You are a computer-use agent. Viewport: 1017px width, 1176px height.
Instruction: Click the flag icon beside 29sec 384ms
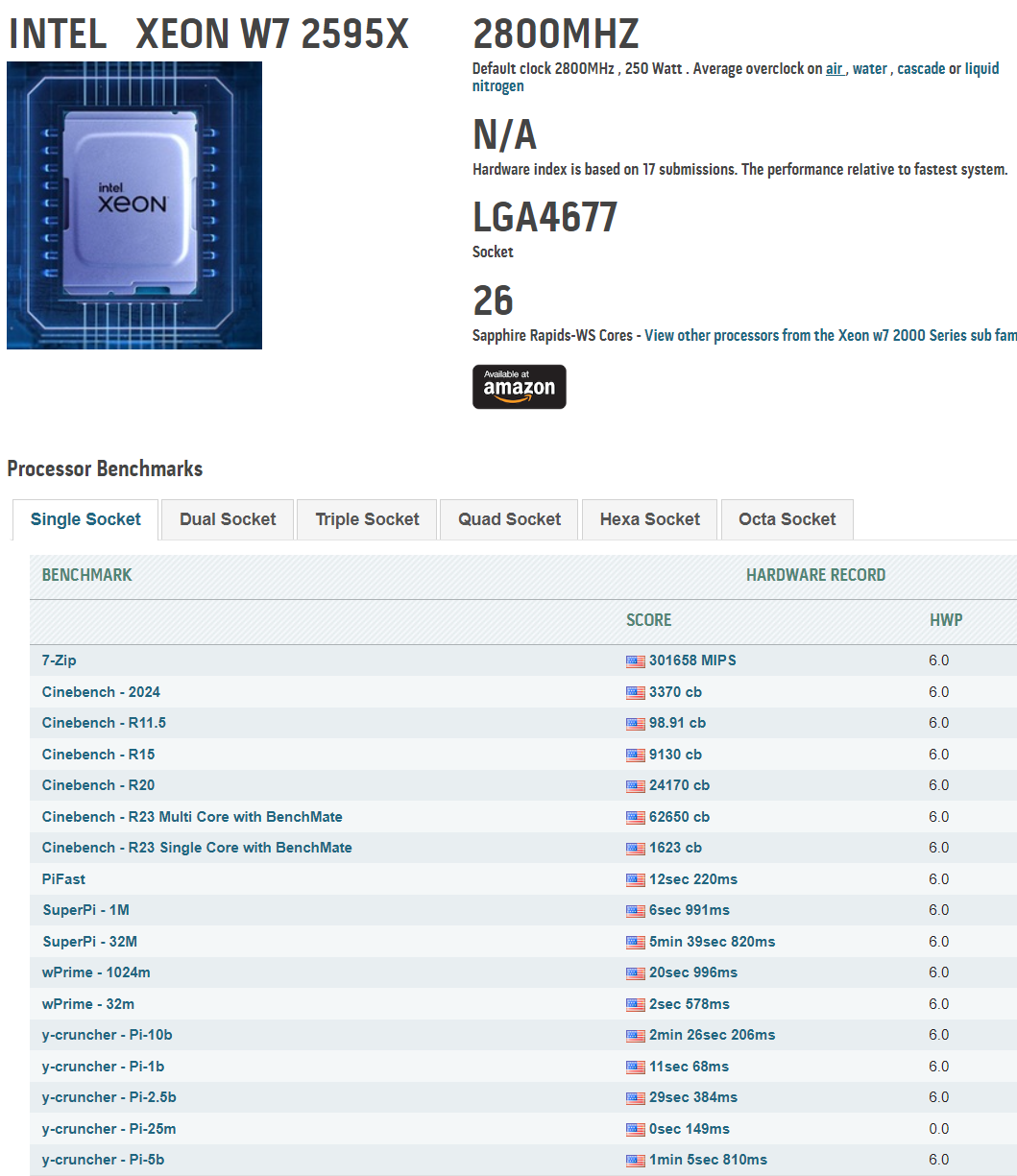[636, 1098]
